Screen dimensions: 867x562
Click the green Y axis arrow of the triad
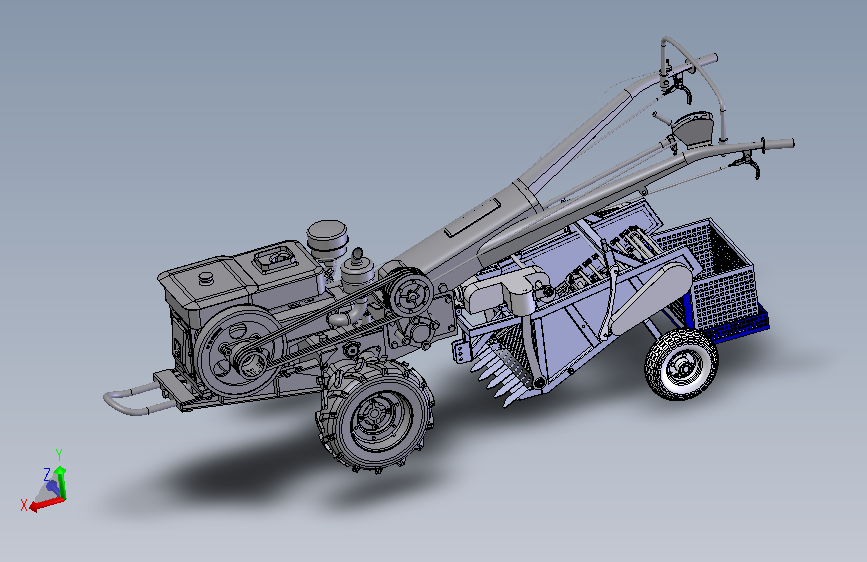click(x=61, y=482)
